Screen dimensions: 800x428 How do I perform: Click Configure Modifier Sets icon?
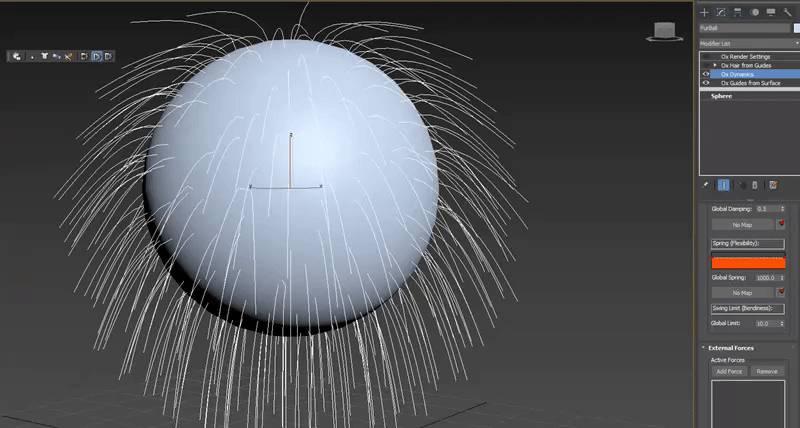click(x=772, y=185)
